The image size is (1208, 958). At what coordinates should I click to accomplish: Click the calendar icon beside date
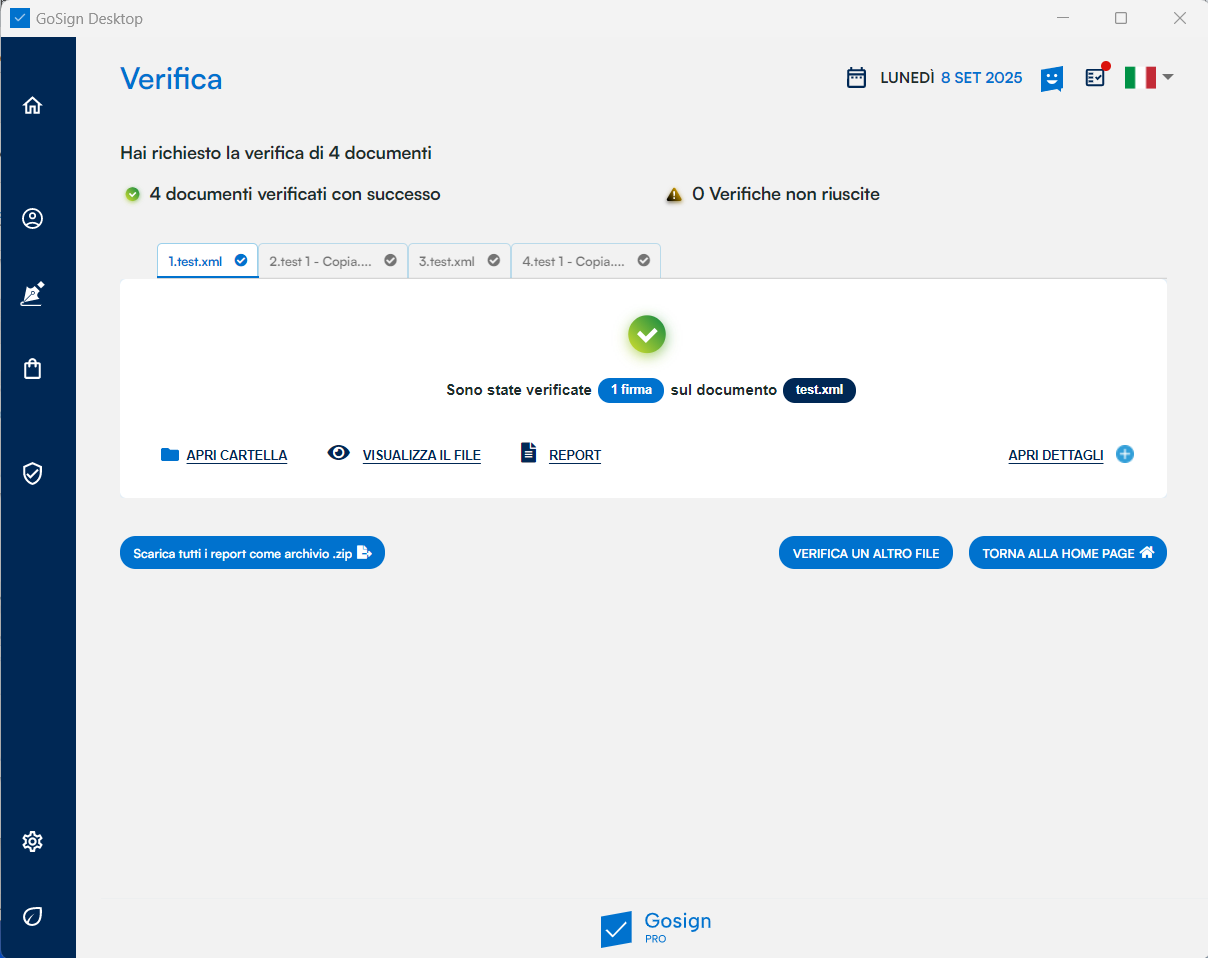(x=856, y=78)
